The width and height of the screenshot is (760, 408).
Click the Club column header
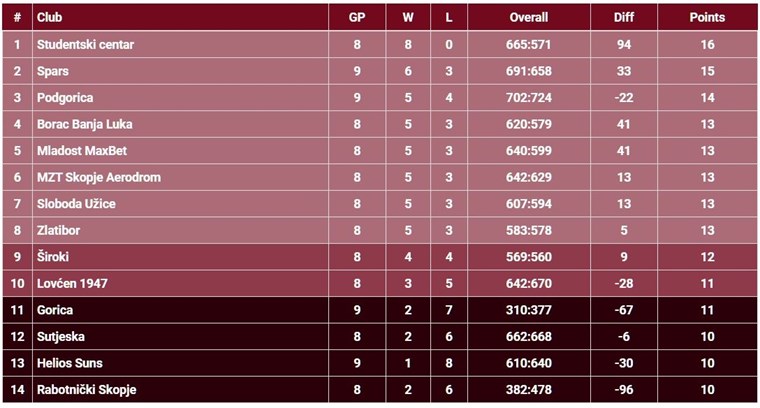pos(49,17)
